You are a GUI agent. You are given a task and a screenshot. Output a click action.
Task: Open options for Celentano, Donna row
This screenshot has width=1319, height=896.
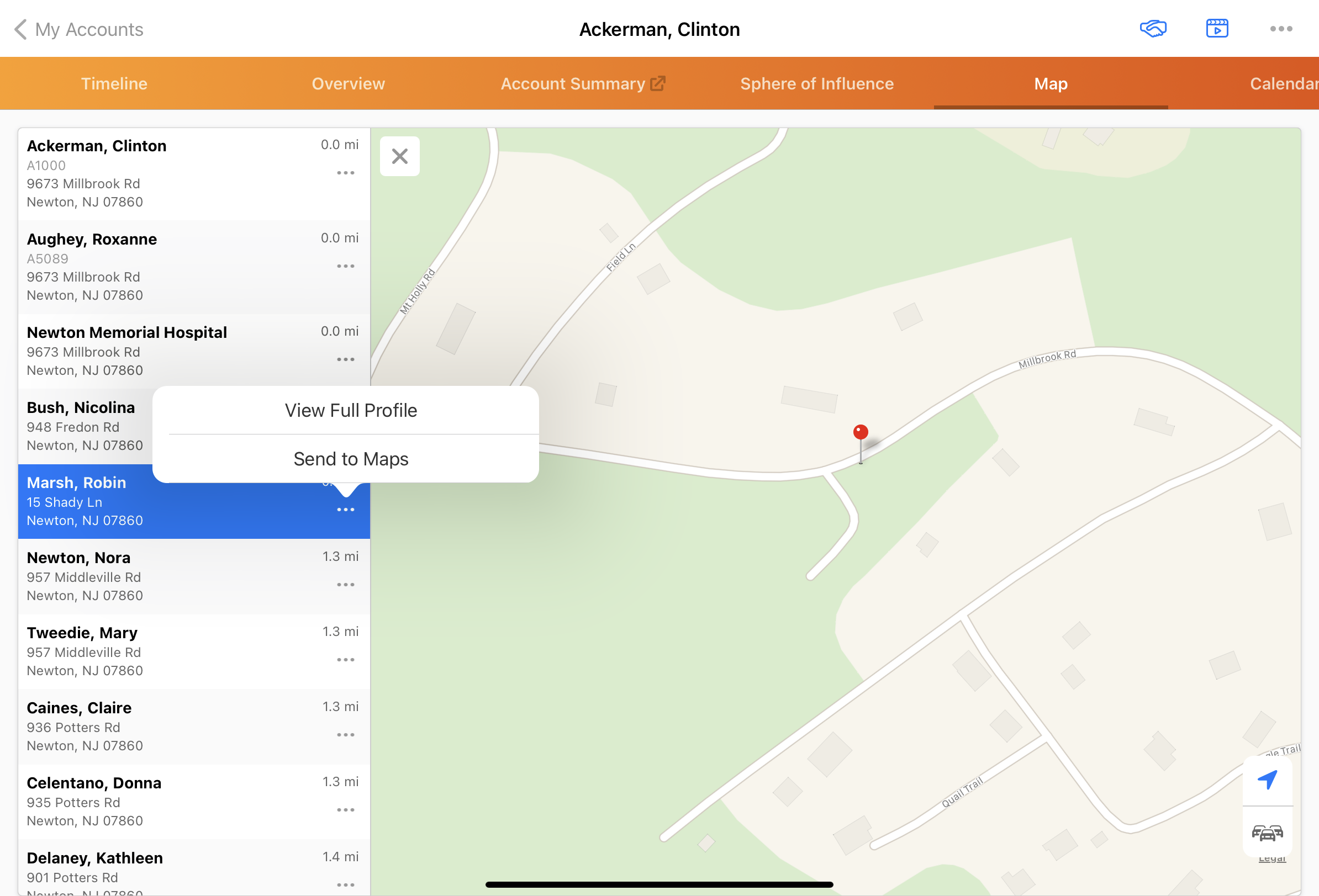[x=345, y=810]
